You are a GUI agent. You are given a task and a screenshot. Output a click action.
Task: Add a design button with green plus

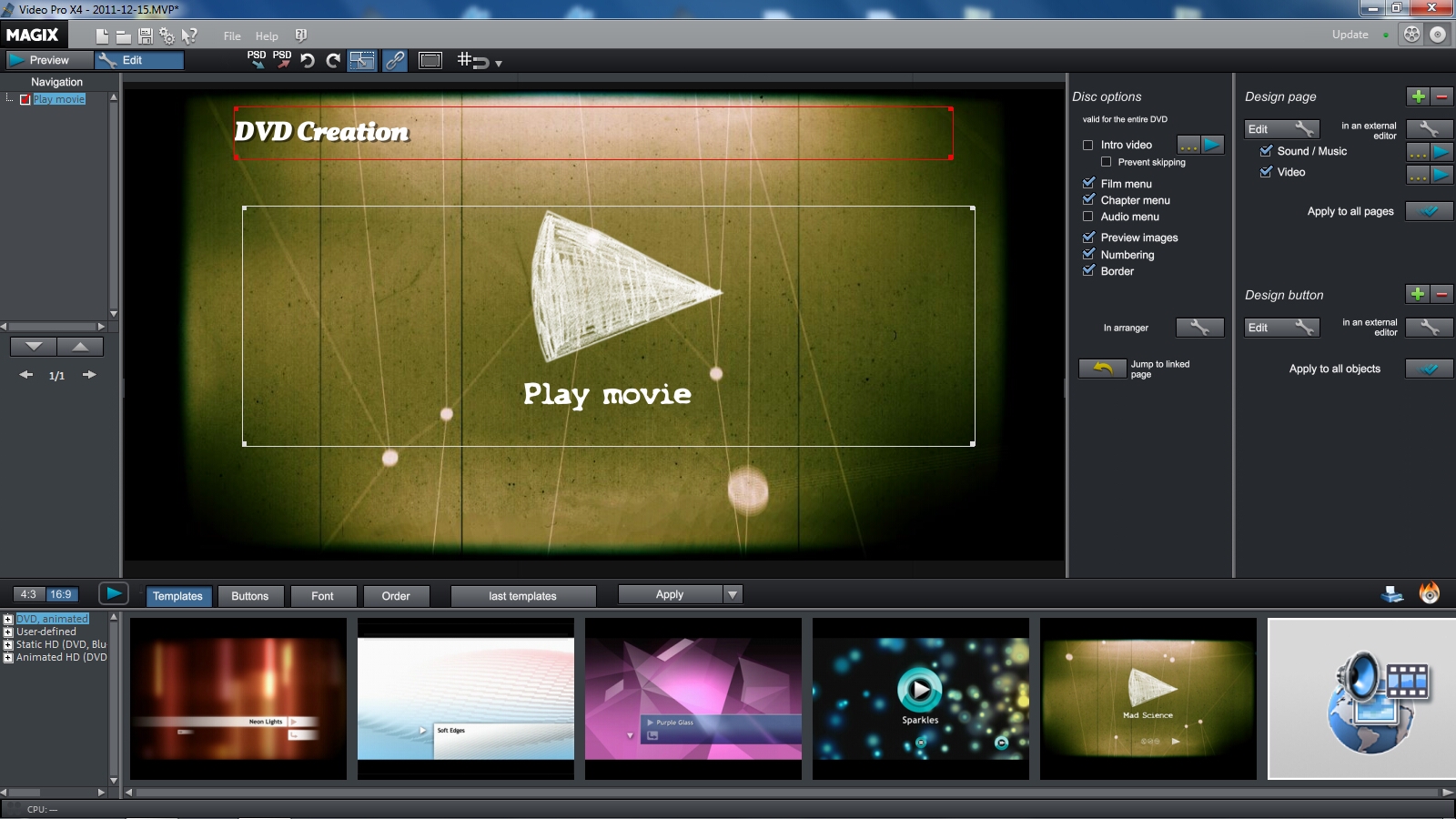1418,294
